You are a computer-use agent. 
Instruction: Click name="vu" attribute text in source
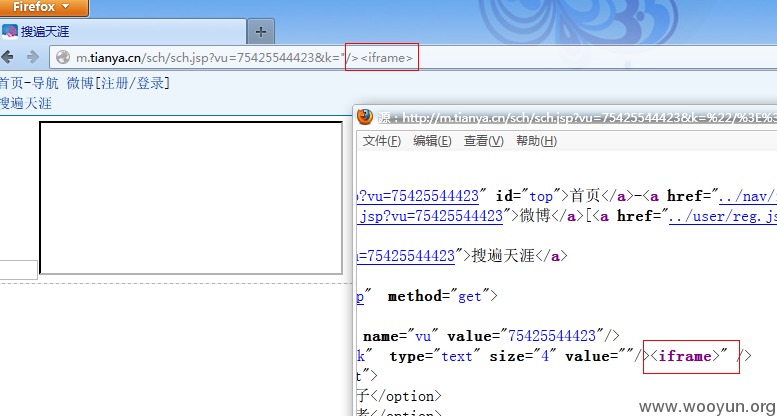tap(401, 336)
